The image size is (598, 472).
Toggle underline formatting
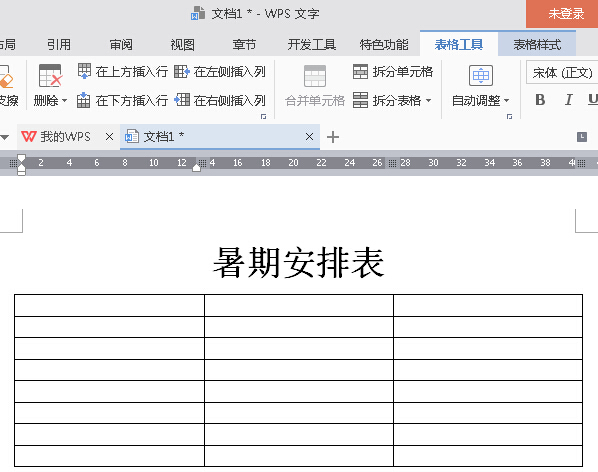point(593,100)
